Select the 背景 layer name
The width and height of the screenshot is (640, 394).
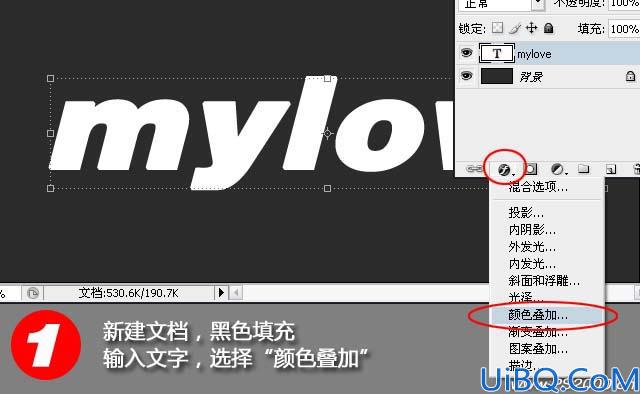coord(531,77)
